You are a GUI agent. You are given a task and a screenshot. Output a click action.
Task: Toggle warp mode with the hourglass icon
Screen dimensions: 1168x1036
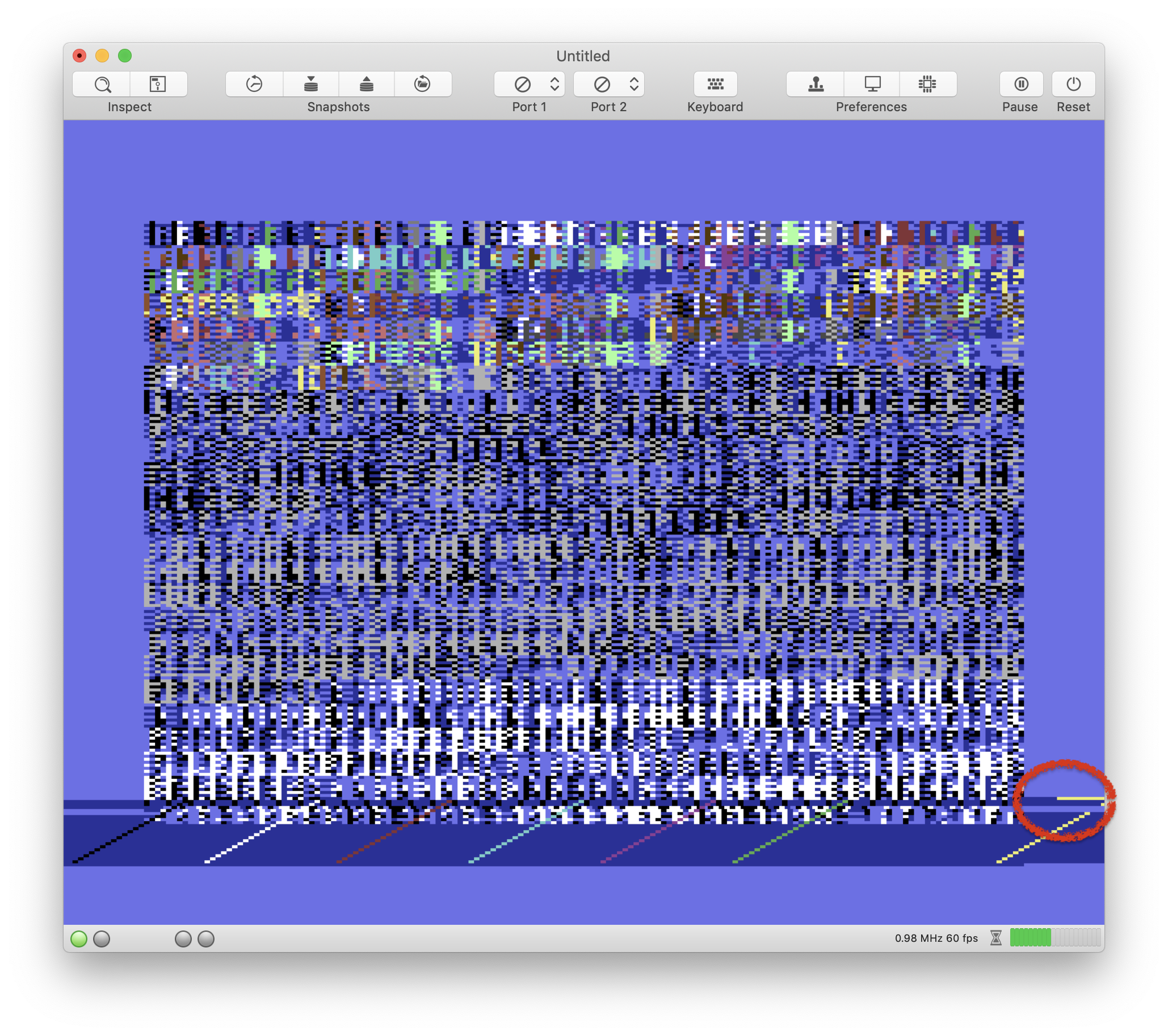(x=996, y=938)
